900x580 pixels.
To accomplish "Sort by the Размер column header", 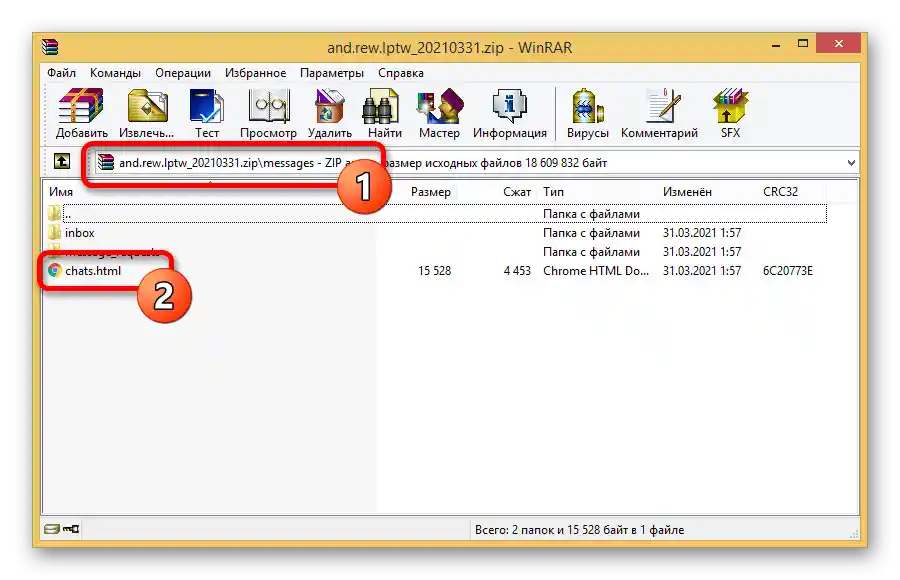I will (x=430, y=192).
